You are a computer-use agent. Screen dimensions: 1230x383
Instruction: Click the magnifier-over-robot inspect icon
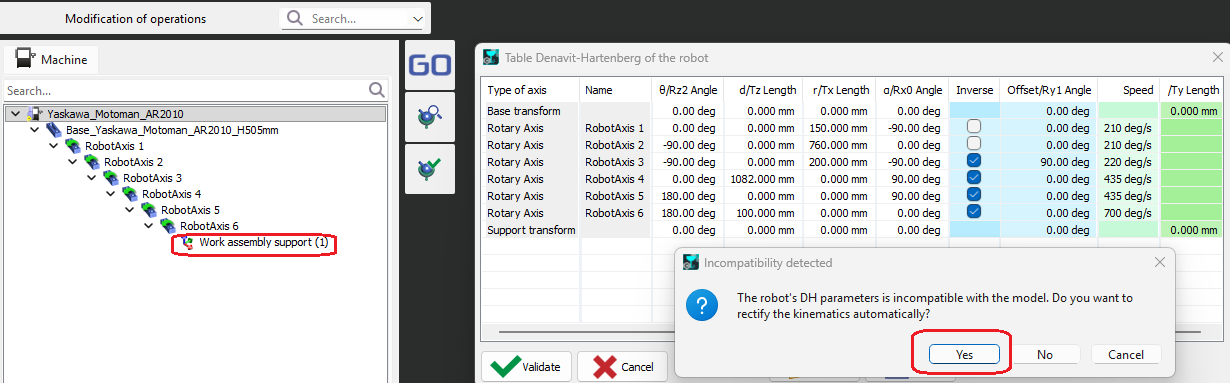431,118
